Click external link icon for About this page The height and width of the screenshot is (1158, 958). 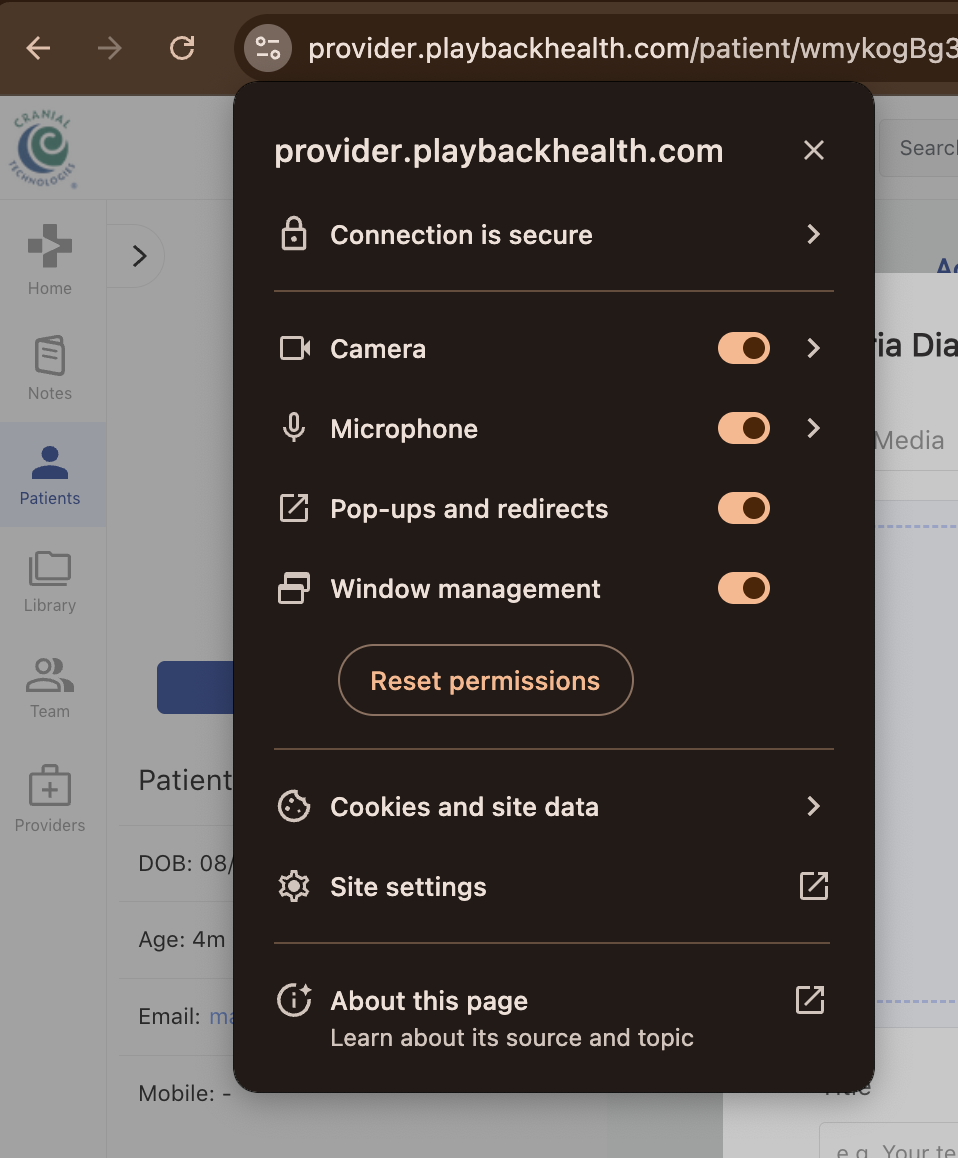click(810, 1000)
